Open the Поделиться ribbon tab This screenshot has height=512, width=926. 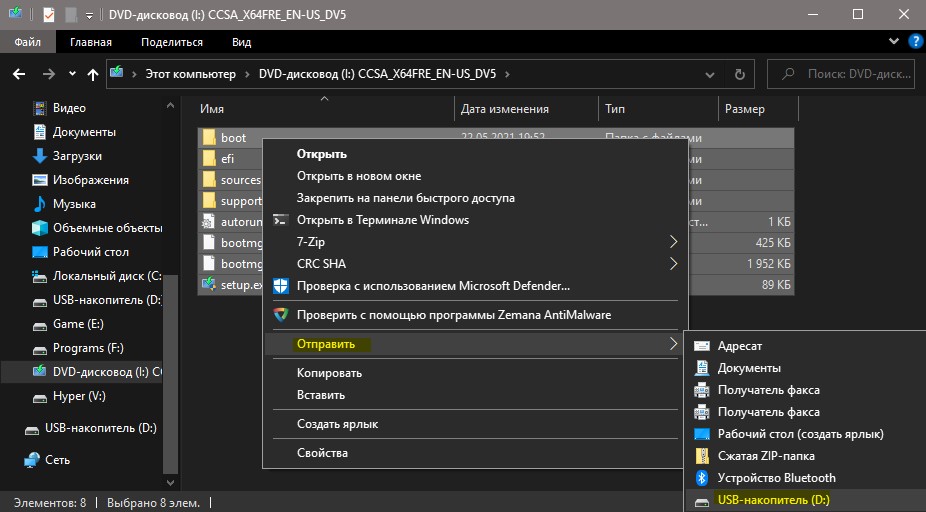coord(172,42)
